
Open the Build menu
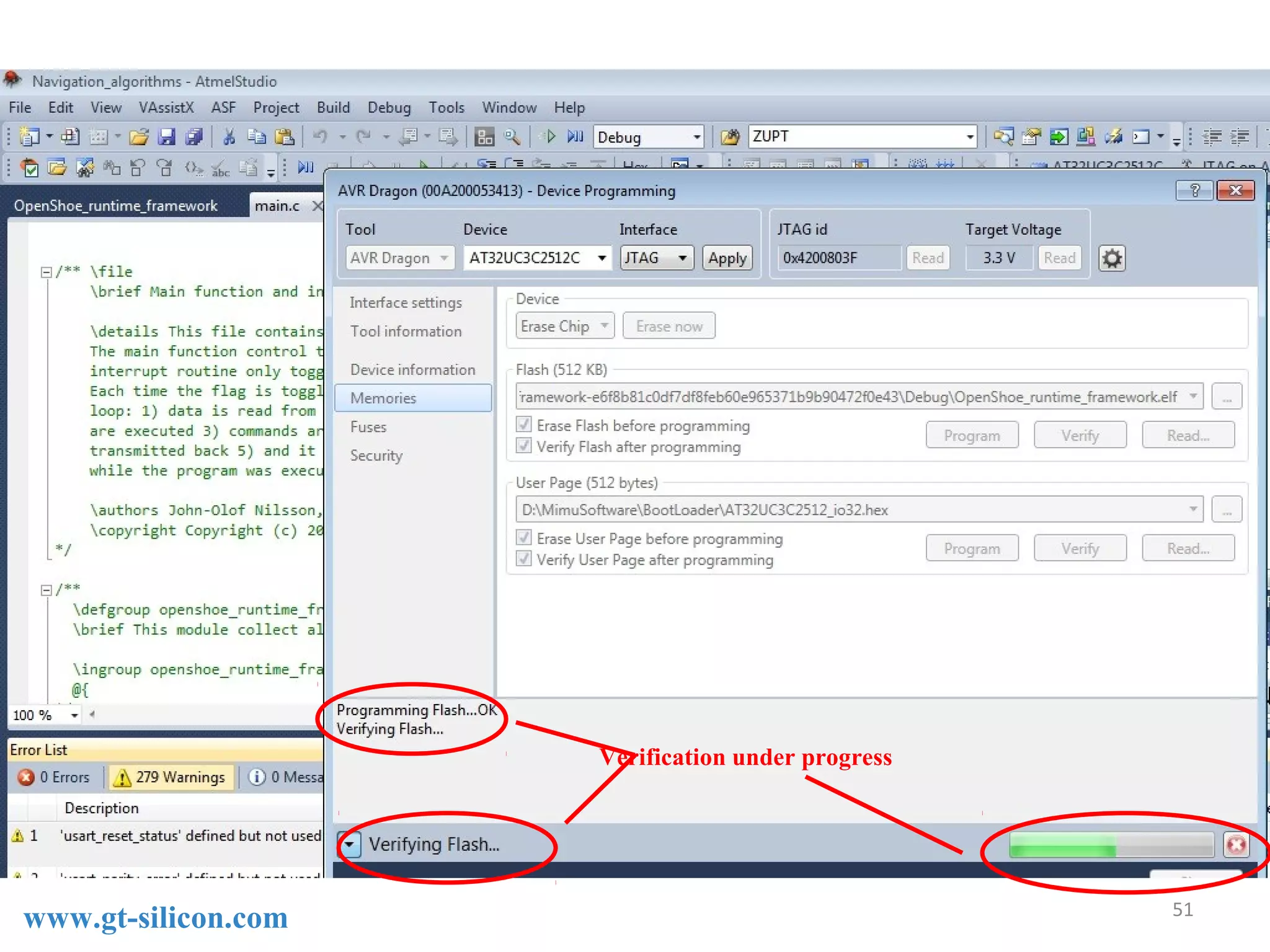333,108
